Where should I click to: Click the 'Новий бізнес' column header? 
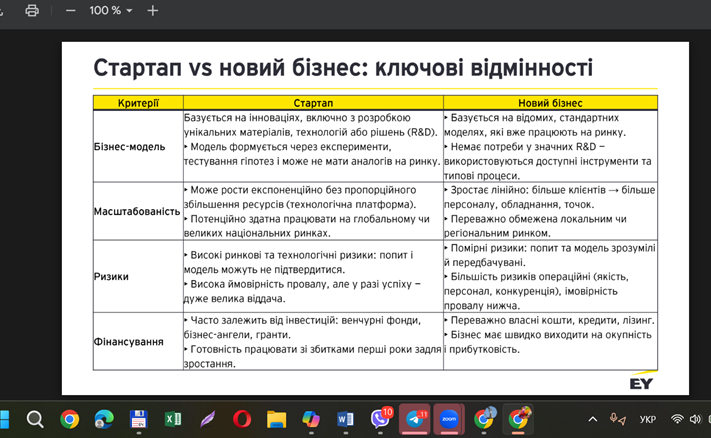pos(549,102)
